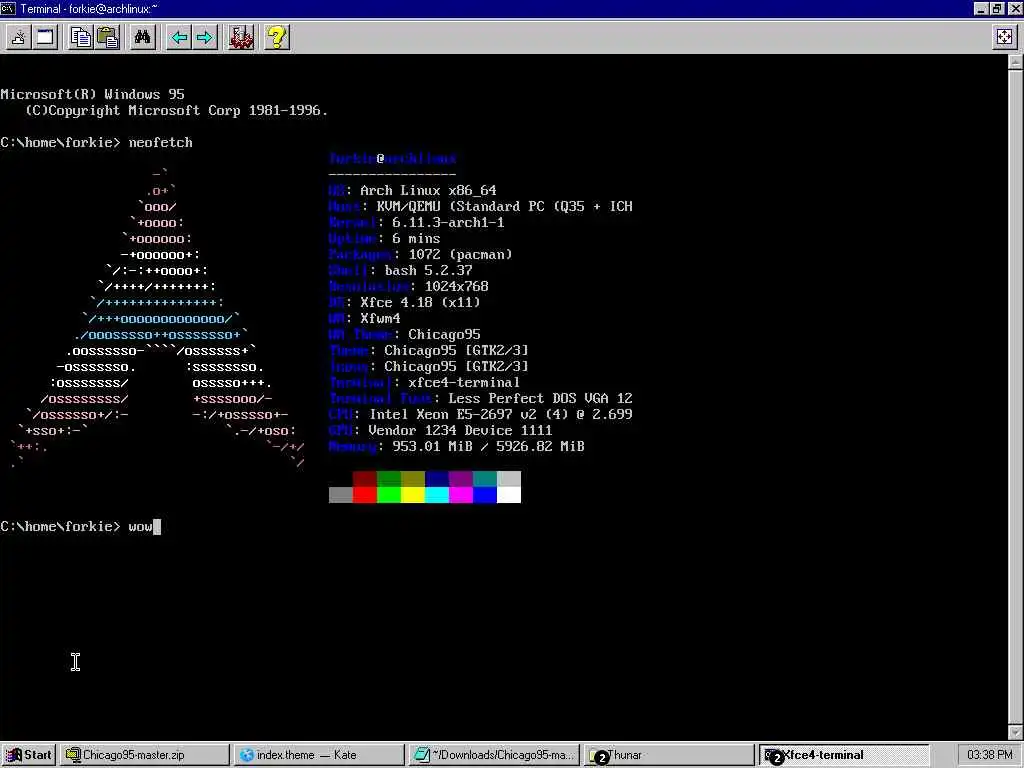1024x768 pixels.
Task: Paste clipboard with the toolbar clipboard icon
Action: pyautogui.click(x=108, y=37)
